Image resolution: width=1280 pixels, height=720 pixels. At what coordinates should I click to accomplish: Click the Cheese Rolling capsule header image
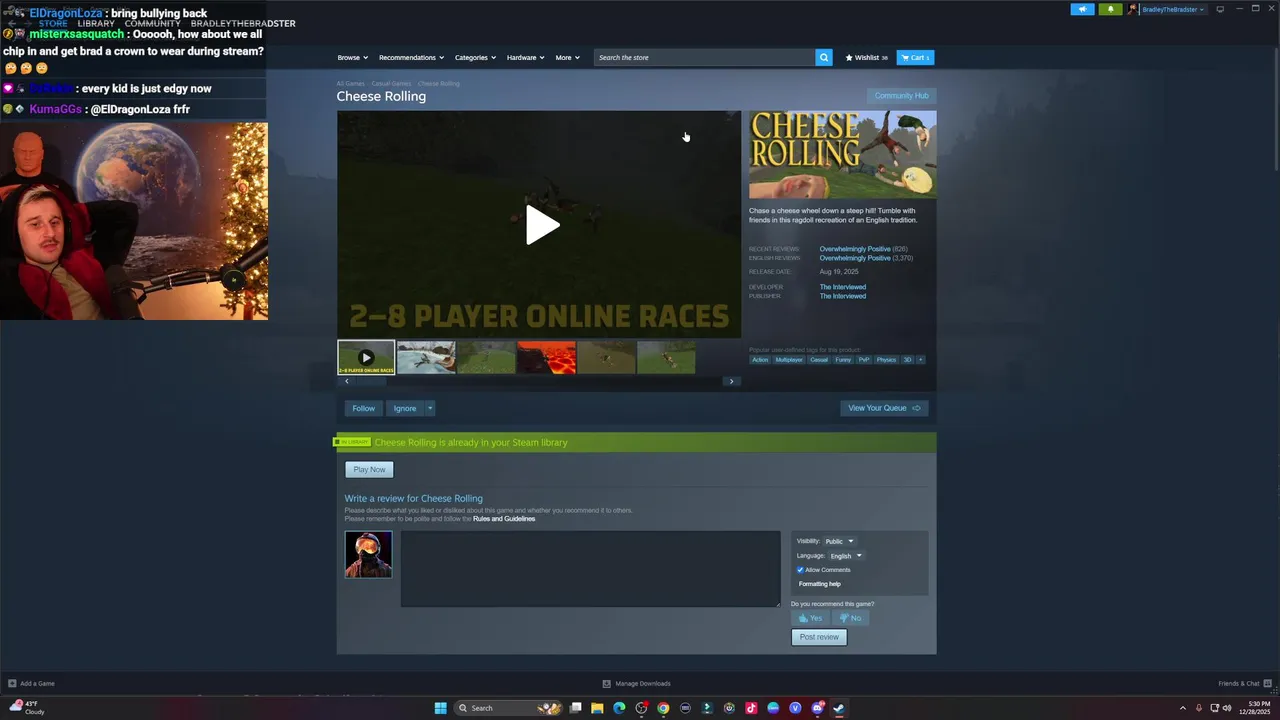(843, 154)
